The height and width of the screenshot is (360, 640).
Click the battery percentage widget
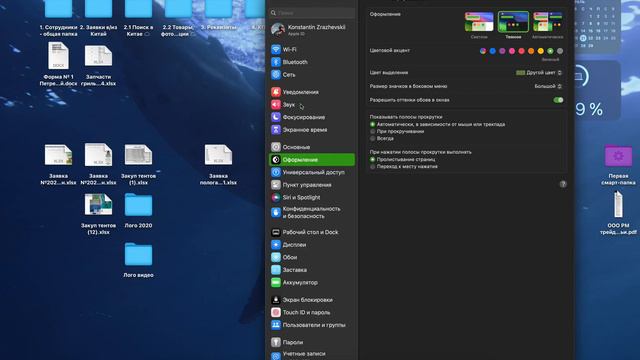click(598, 91)
